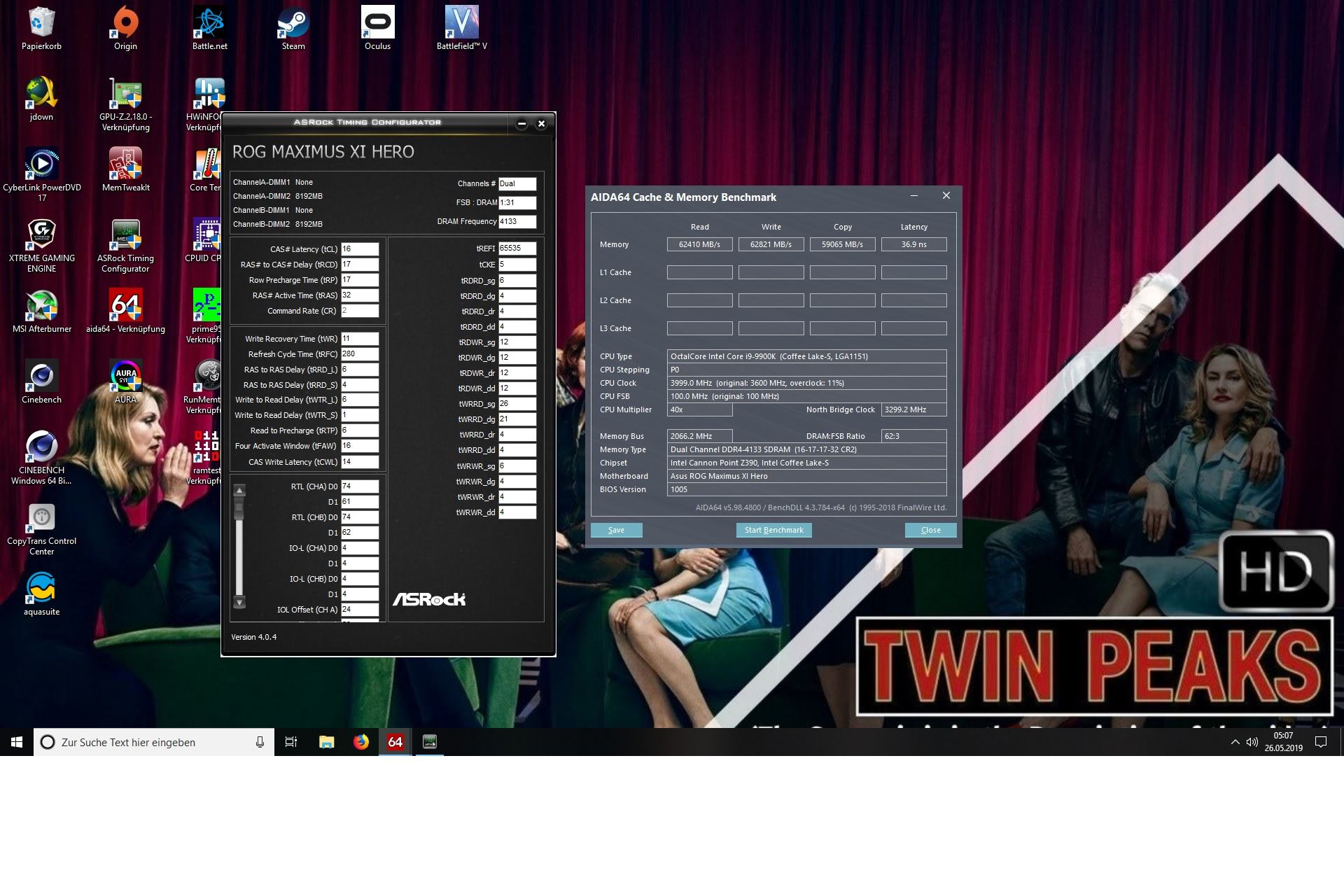Click the Memory Type DDR4-4133 field
The height and width of the screenshot is (896, 1344).
(x=806, y=449)
